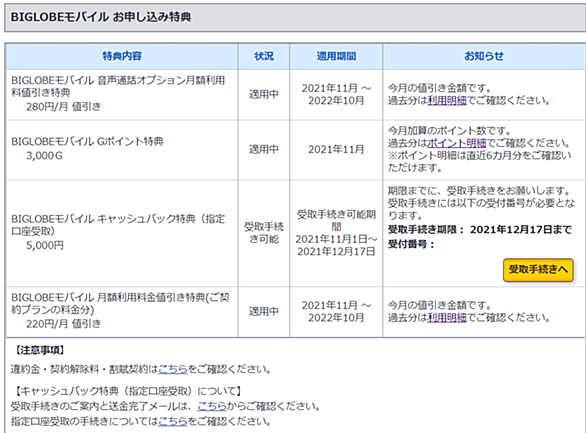Viewport: 586px width, 433px height.
Task: Select BIGLOBEモバイル Gポイント特典 text
Action: pos(87,141)
